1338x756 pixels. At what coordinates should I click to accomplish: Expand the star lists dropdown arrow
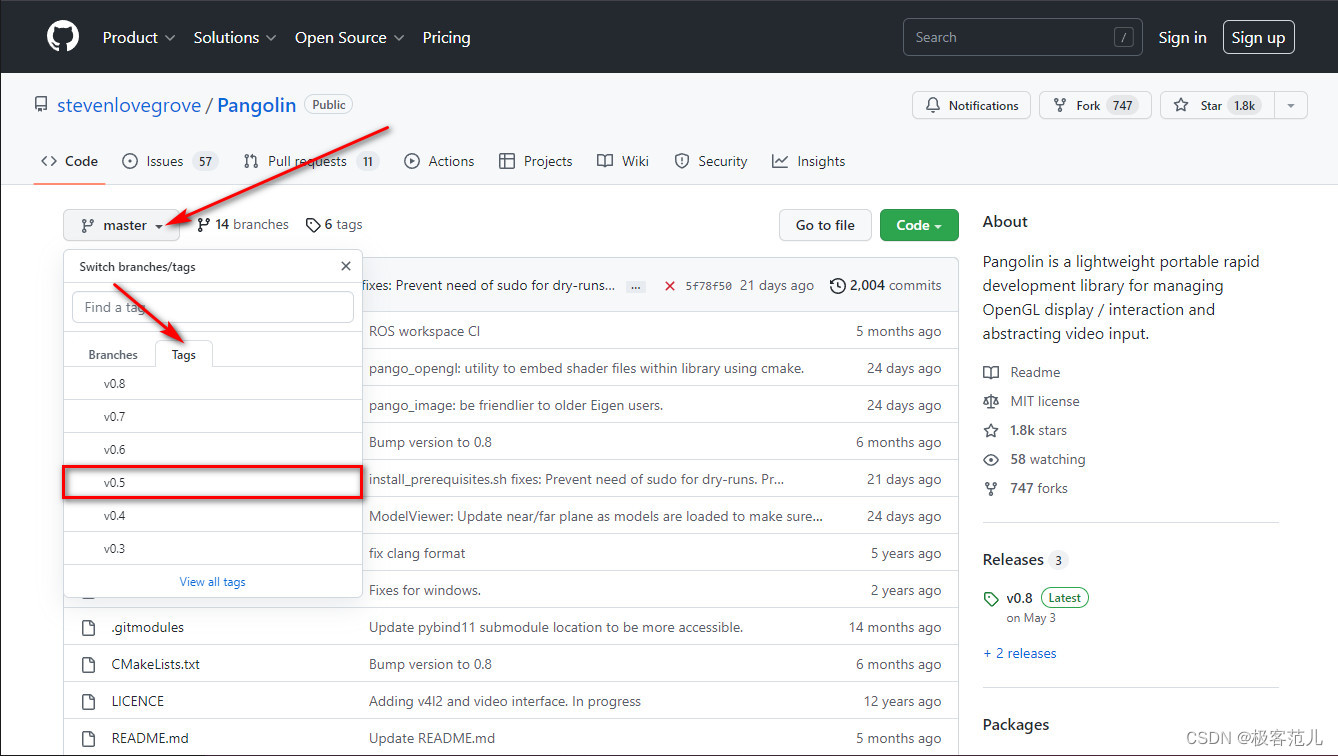pyautogui.click(x=1290, y=105)
